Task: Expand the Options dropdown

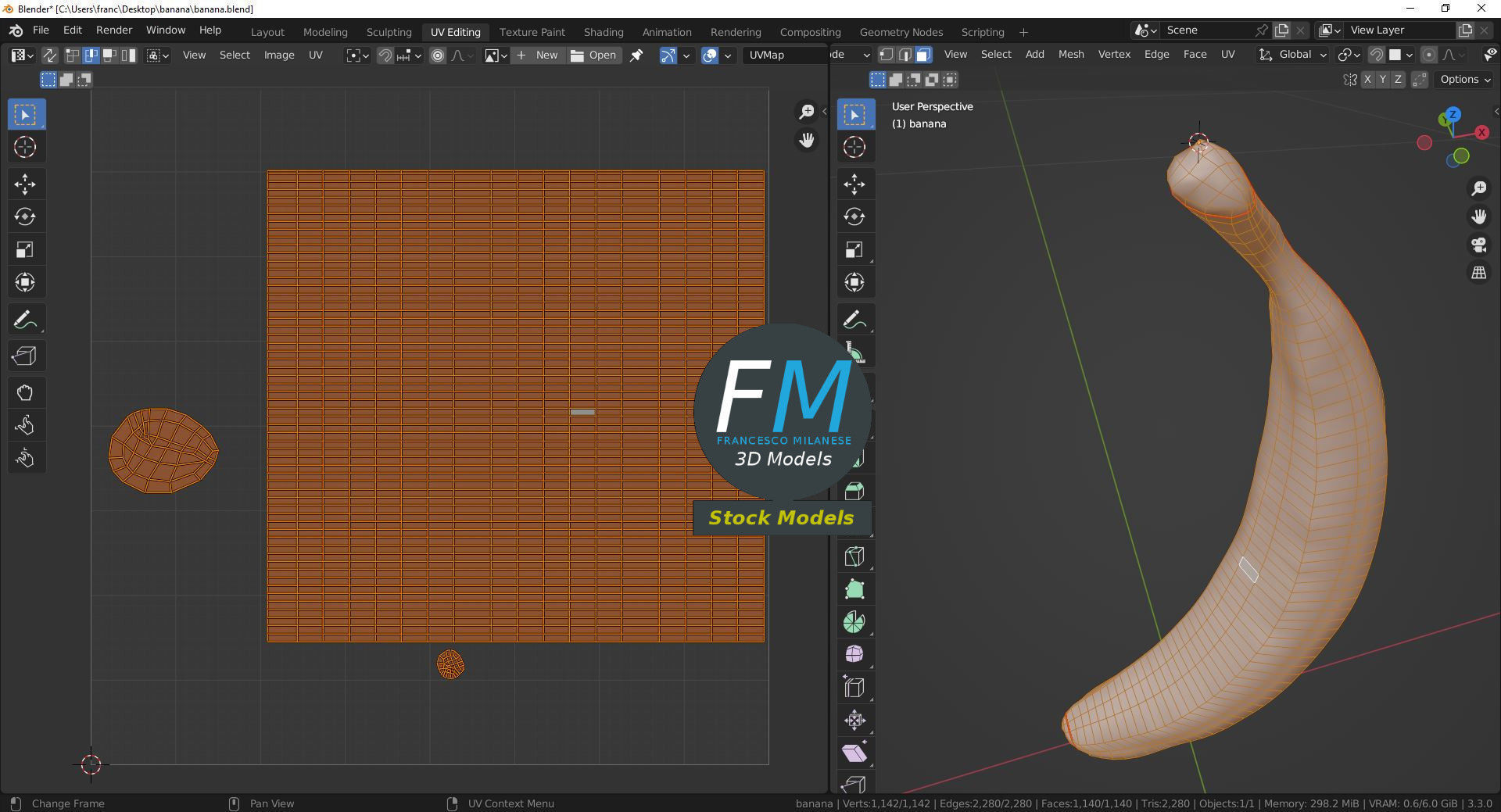Action: point(1464,80)
